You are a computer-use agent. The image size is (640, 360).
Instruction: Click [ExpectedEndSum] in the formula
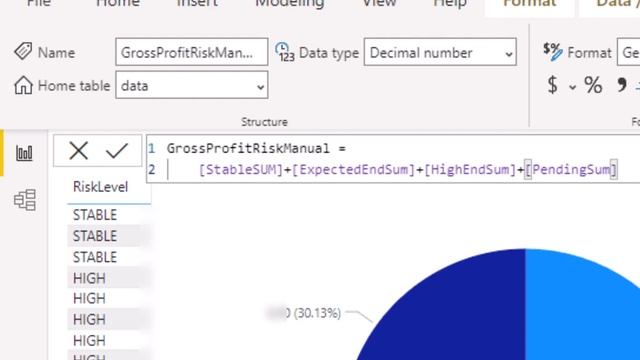[x=353, y=169]
